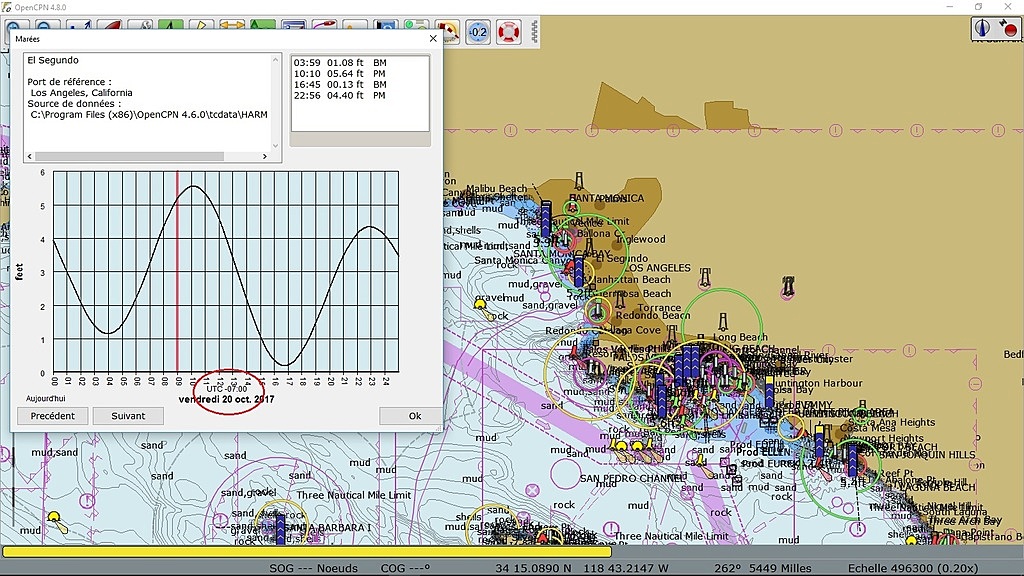Screen dimensions: 1024x576
Task: Click the station info scroll right arrow
Action: [x=264, y=157]
